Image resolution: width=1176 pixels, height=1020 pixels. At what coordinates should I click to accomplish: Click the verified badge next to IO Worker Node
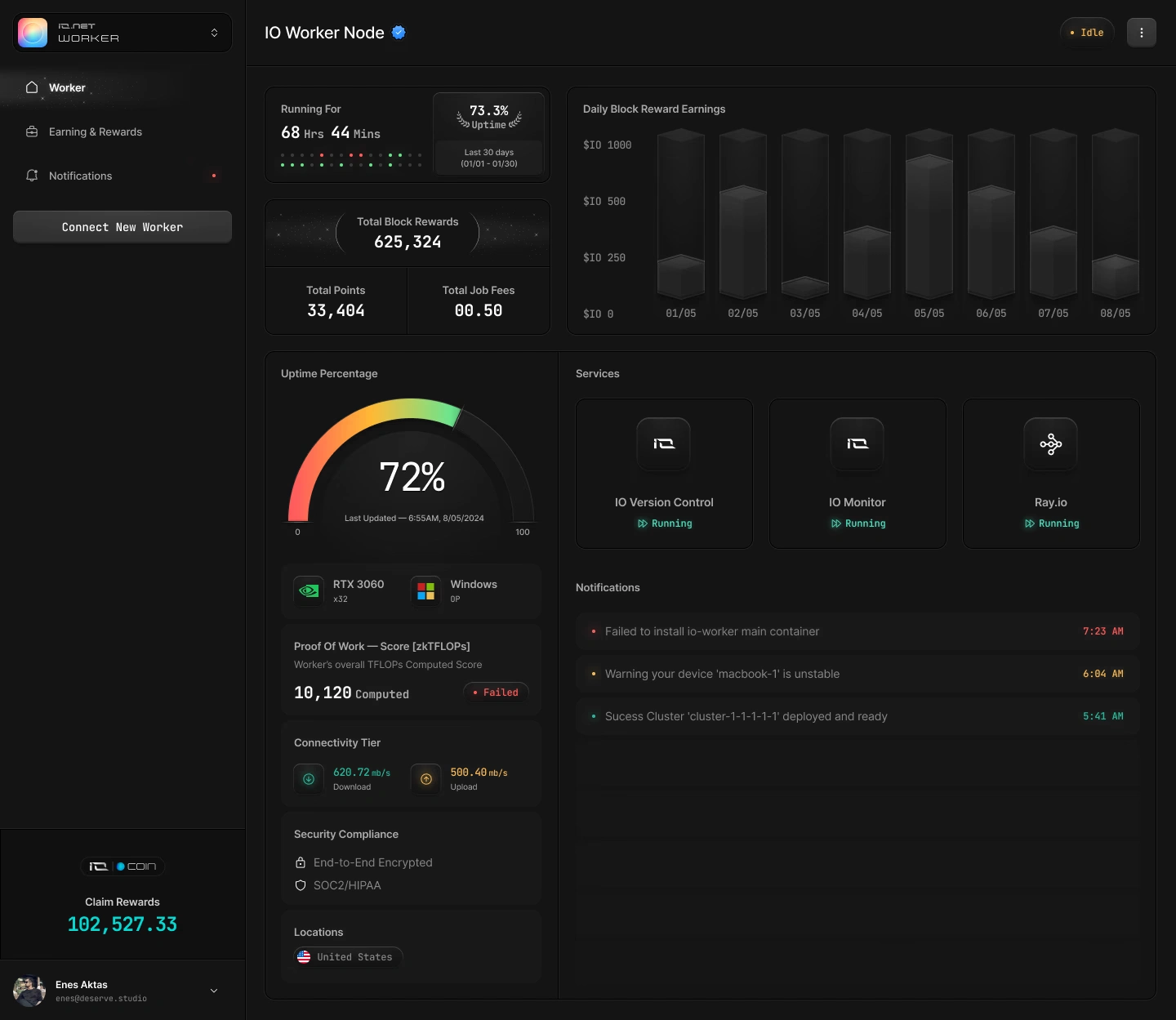pyautogui.click(x=399, y=33)
